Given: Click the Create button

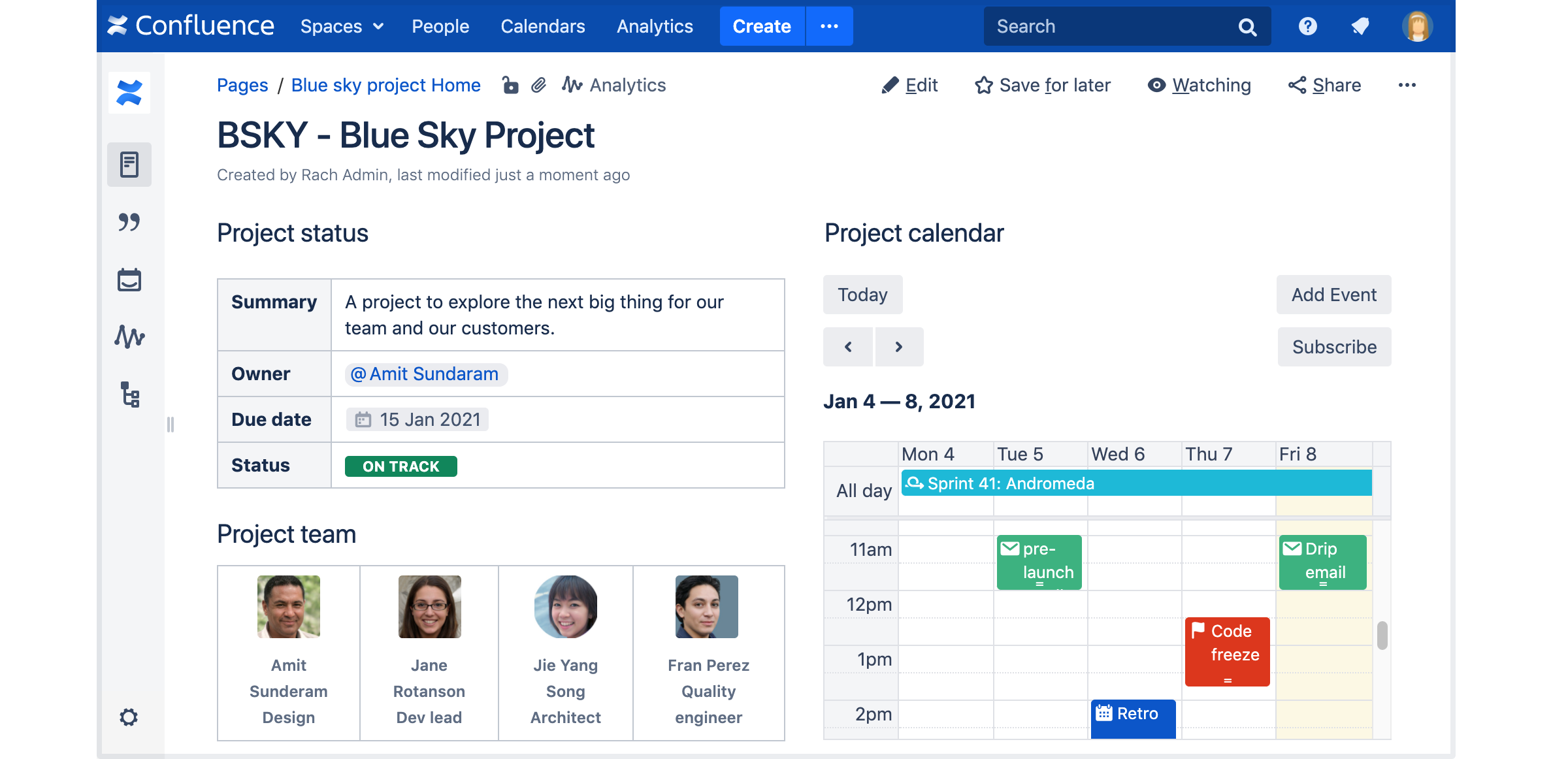Looking at the screenshot, I should pyautogui.click(x=762, y=26).
